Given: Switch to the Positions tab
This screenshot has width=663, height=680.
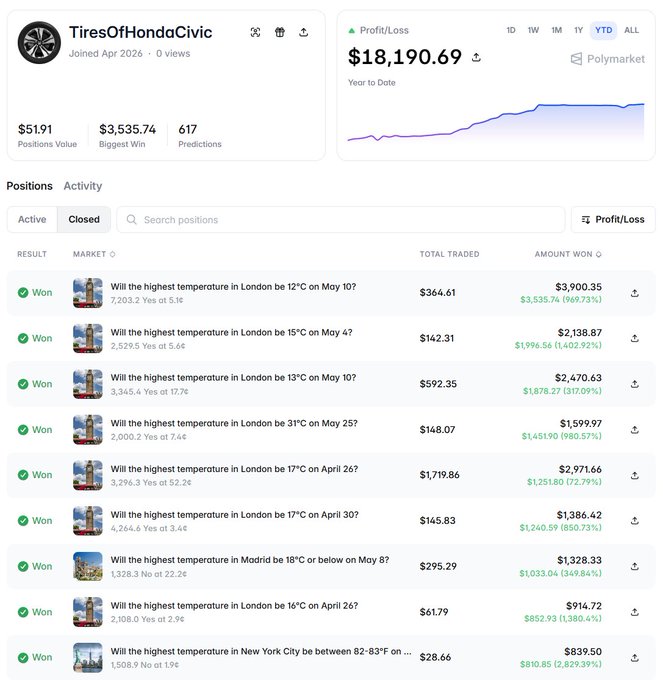Looking at the screenshot, I should pos(29,186).
